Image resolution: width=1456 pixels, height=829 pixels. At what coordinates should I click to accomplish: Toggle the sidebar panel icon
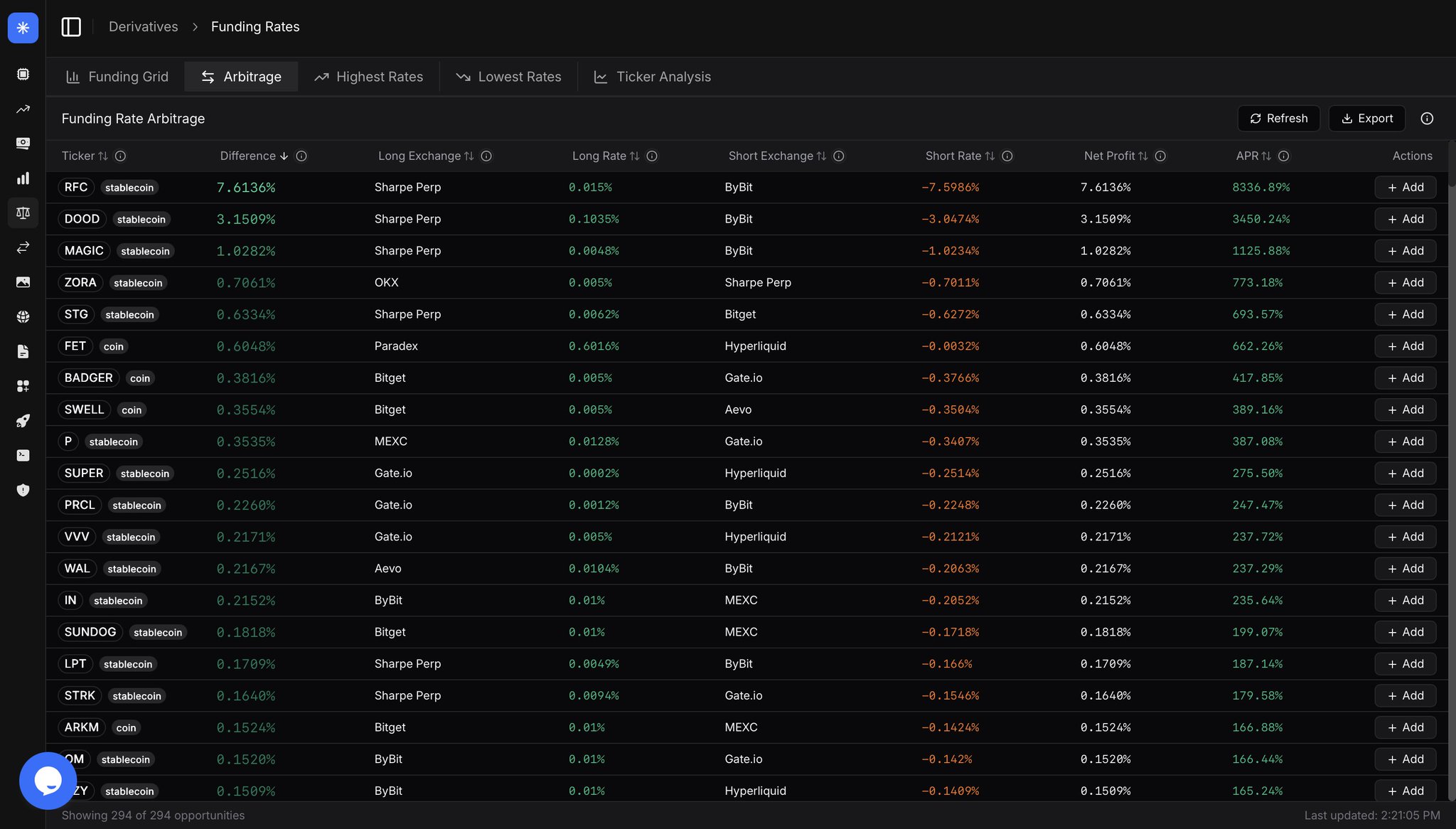point(71,27)
